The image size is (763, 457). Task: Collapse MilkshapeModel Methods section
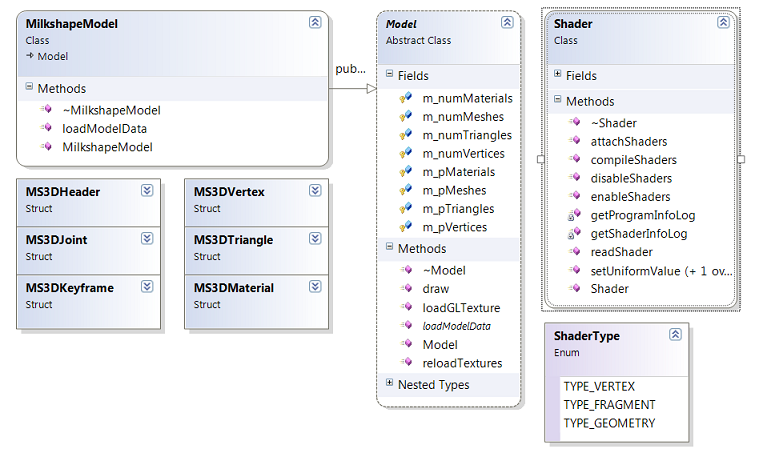(x=29, y=87)
